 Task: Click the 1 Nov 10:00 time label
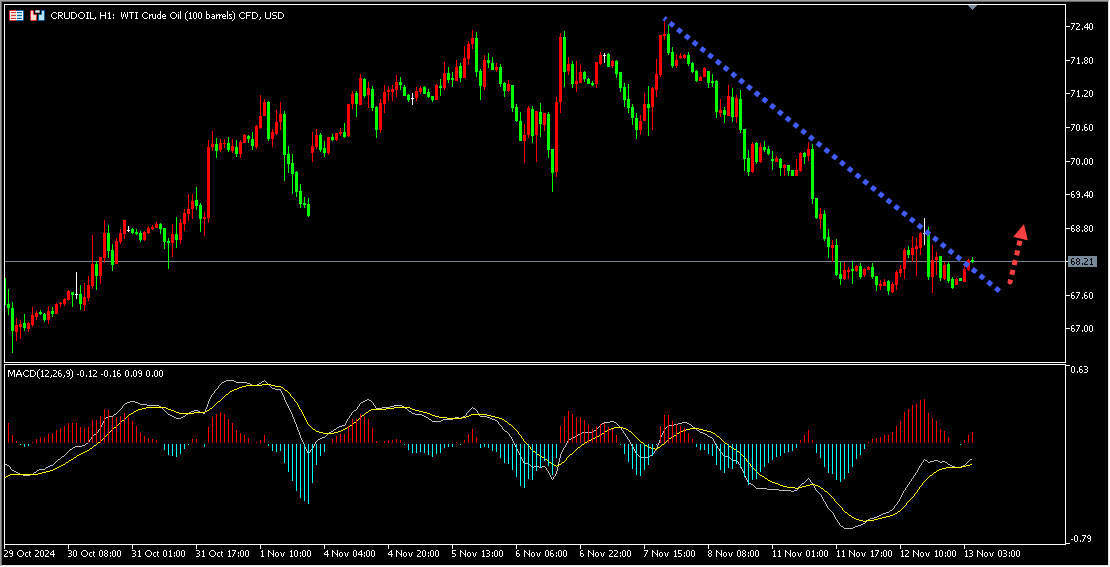point(286,553)
